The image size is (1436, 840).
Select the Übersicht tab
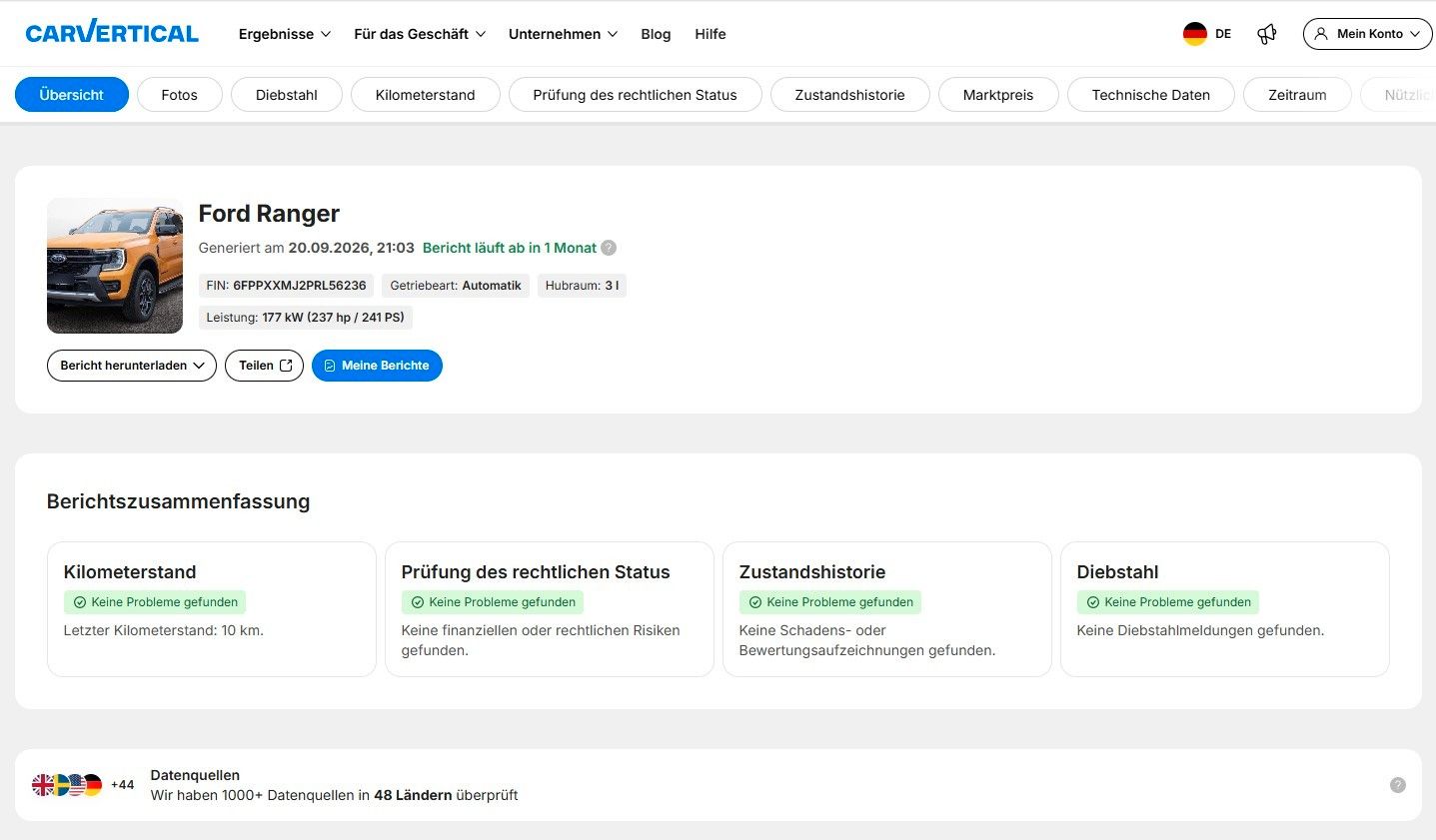[72, 95]
